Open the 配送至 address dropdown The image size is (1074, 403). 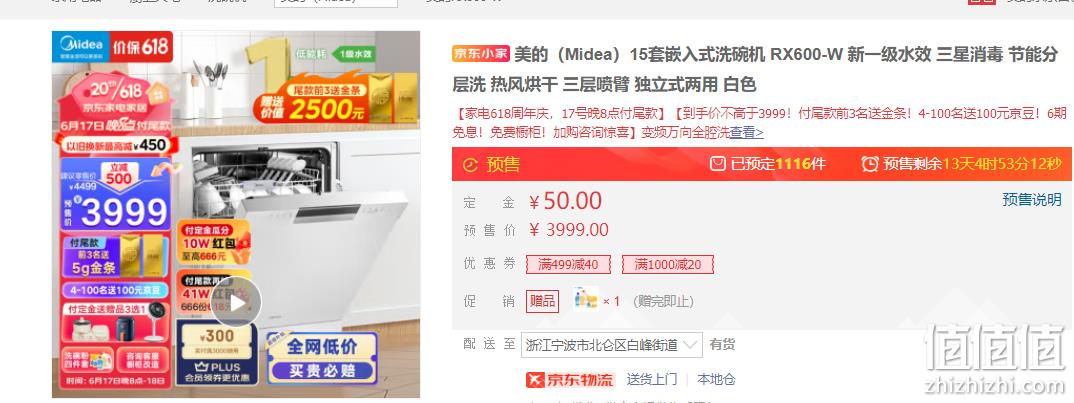coord(612,345)
